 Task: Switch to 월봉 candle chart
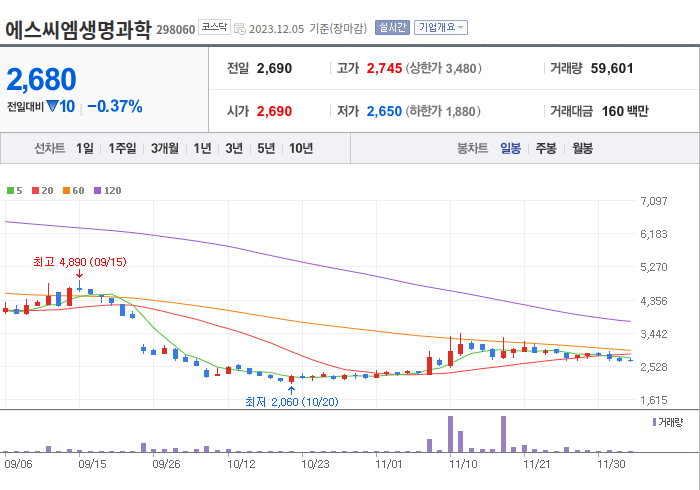(583, 148)
